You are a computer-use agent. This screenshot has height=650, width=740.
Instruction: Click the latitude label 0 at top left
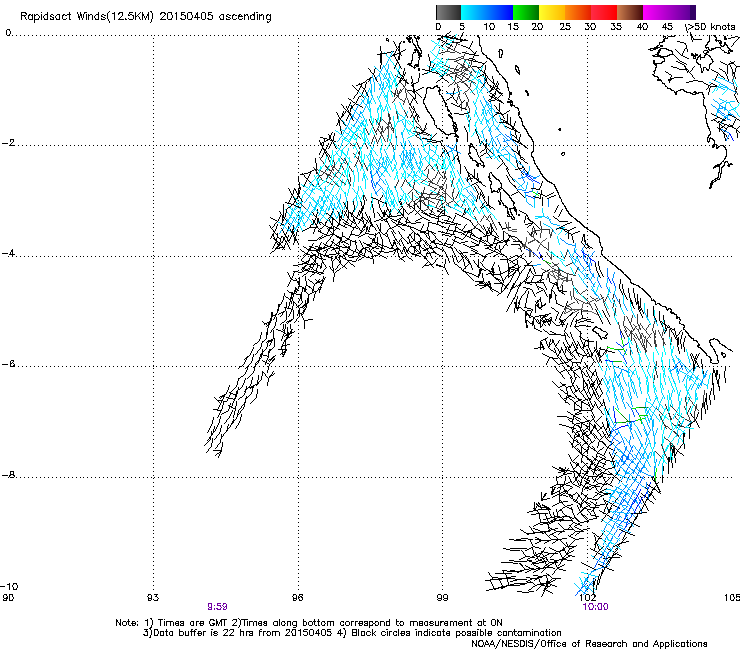(8, 32)
